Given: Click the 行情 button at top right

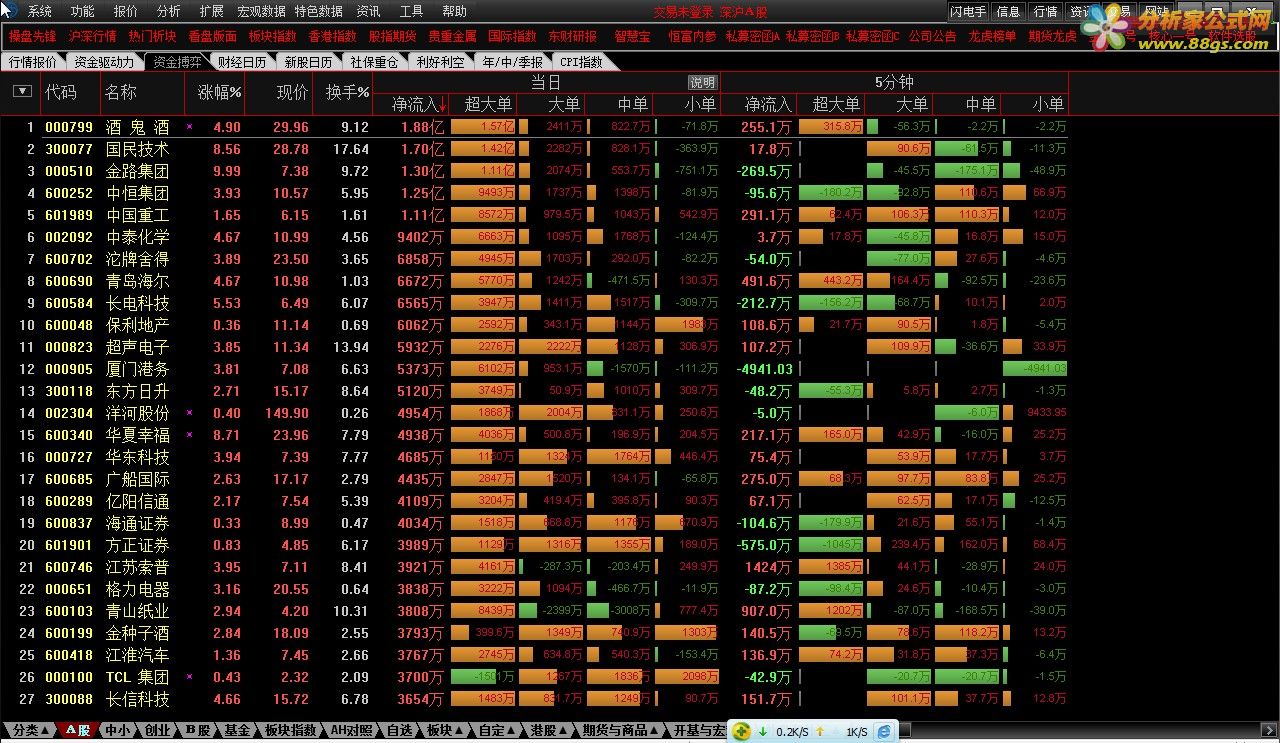Looking at the screenshot, I should tap(1046, 12).
